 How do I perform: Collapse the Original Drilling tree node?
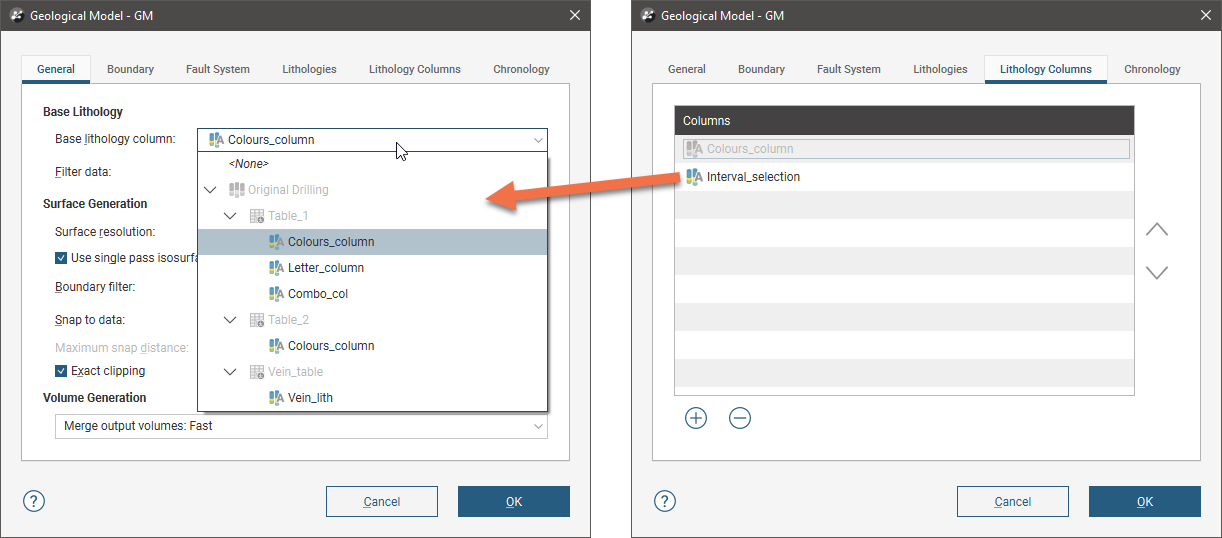pyautogui.click(x=210, y=190)
